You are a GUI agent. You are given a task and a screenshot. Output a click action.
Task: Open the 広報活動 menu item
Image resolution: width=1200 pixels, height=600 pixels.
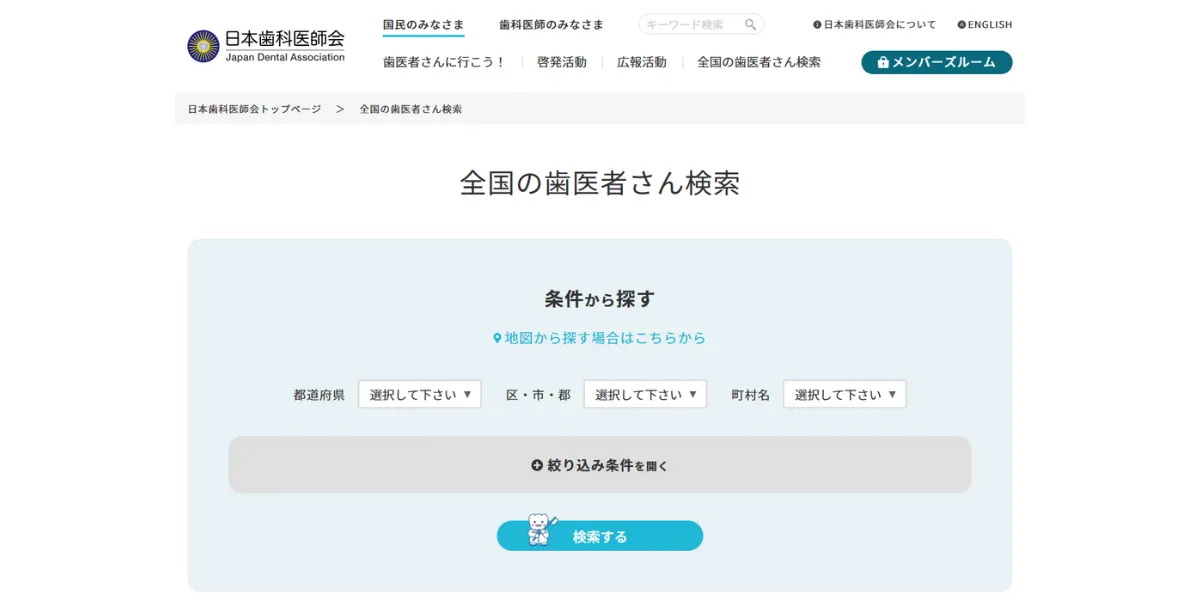point(642,62)
